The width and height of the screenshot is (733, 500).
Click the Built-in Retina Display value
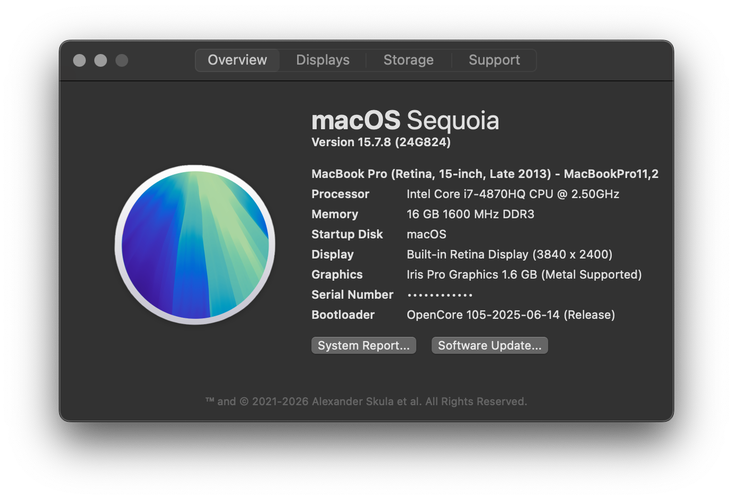510,254
